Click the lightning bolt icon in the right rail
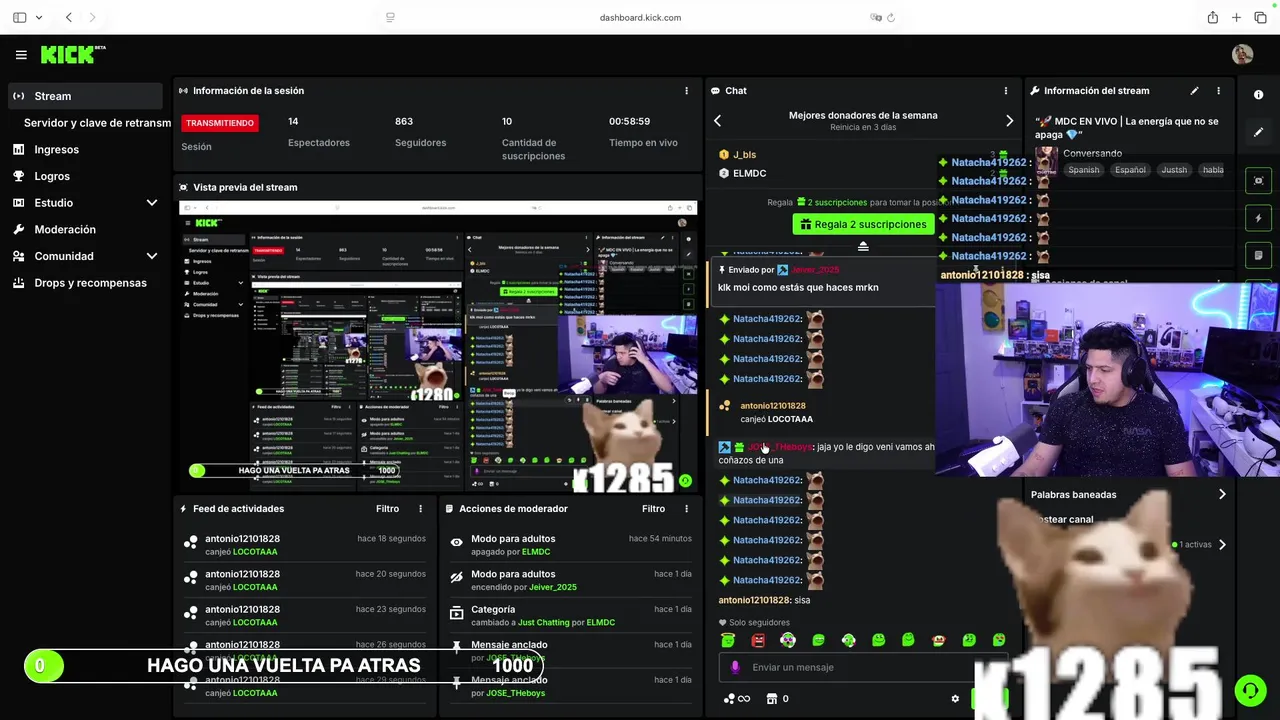 click(1258, 218)
